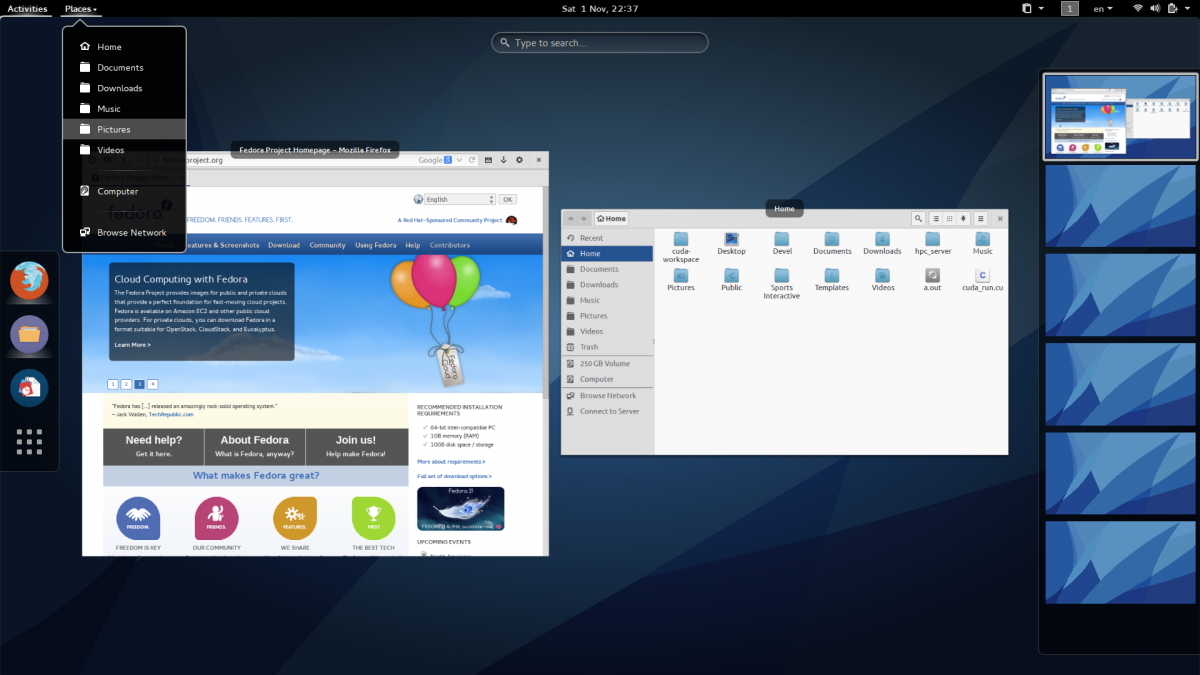Screen dimensions: 1200x675
Task: Open the Help link in Fedora navbar
Action: pyautogui.click(x=413, y=245)
